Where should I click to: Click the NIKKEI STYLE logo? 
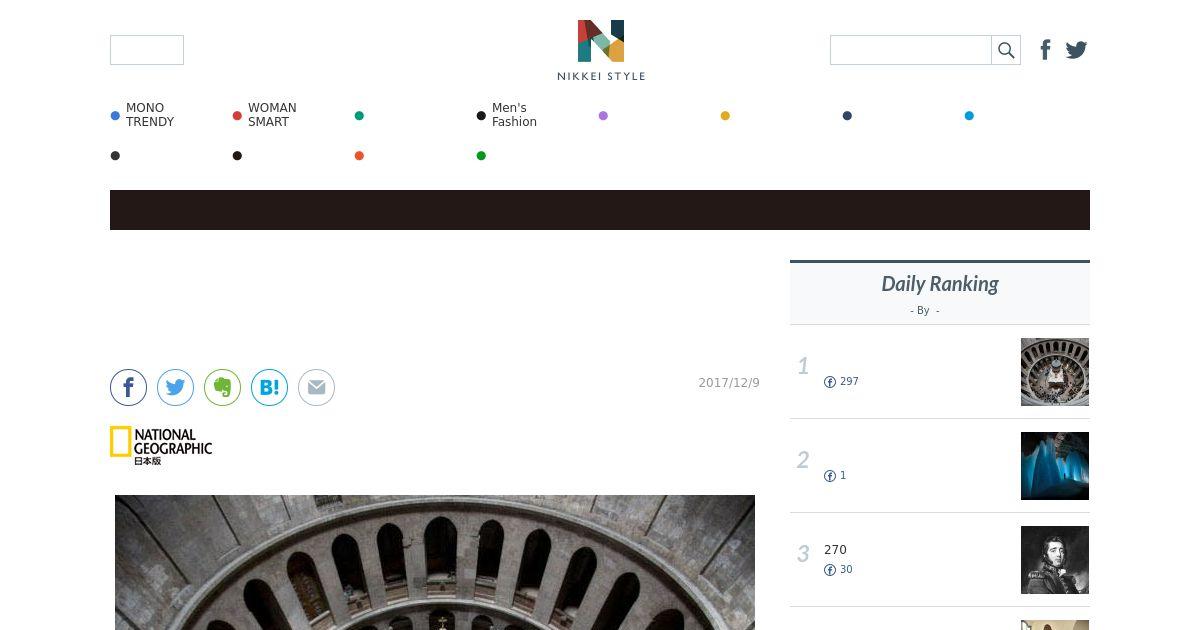(x=601, y=50)
